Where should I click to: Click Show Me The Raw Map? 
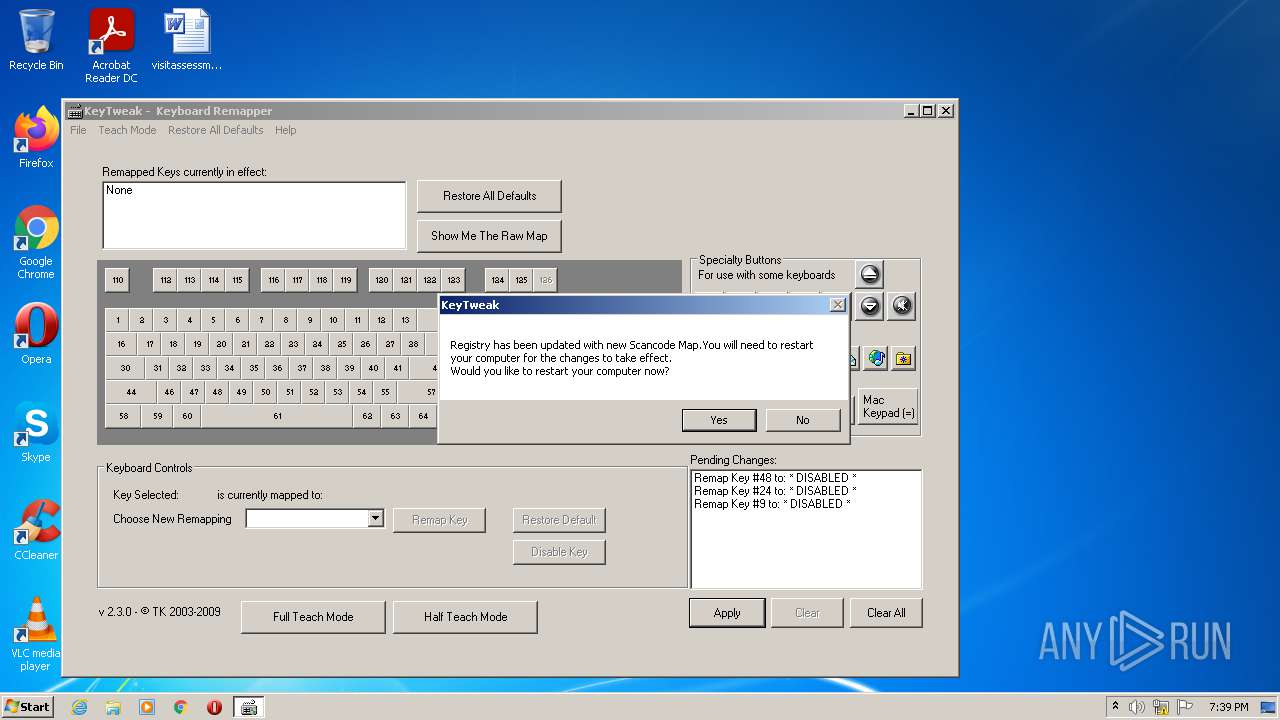coord(489,236)
